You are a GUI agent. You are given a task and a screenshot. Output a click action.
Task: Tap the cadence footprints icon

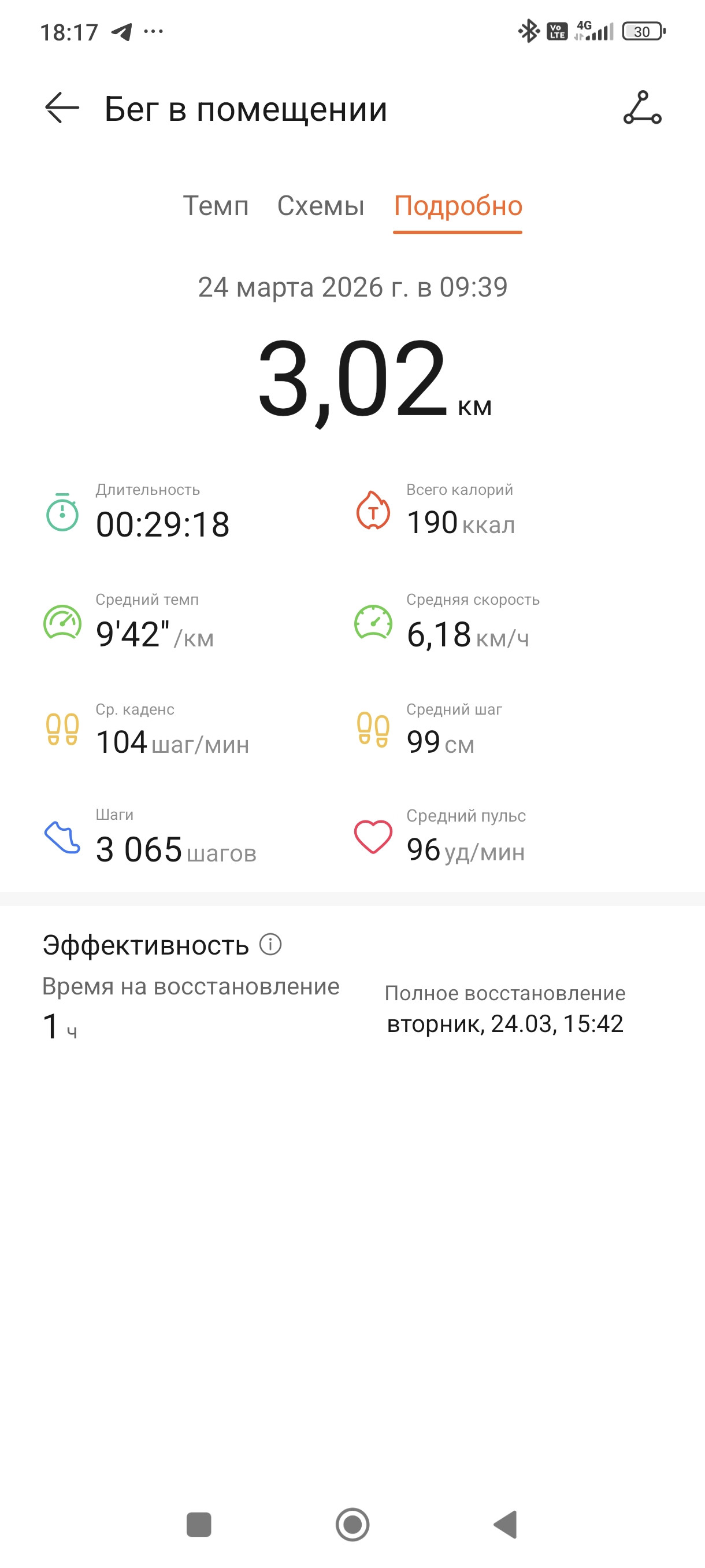[x=62, y=729]
